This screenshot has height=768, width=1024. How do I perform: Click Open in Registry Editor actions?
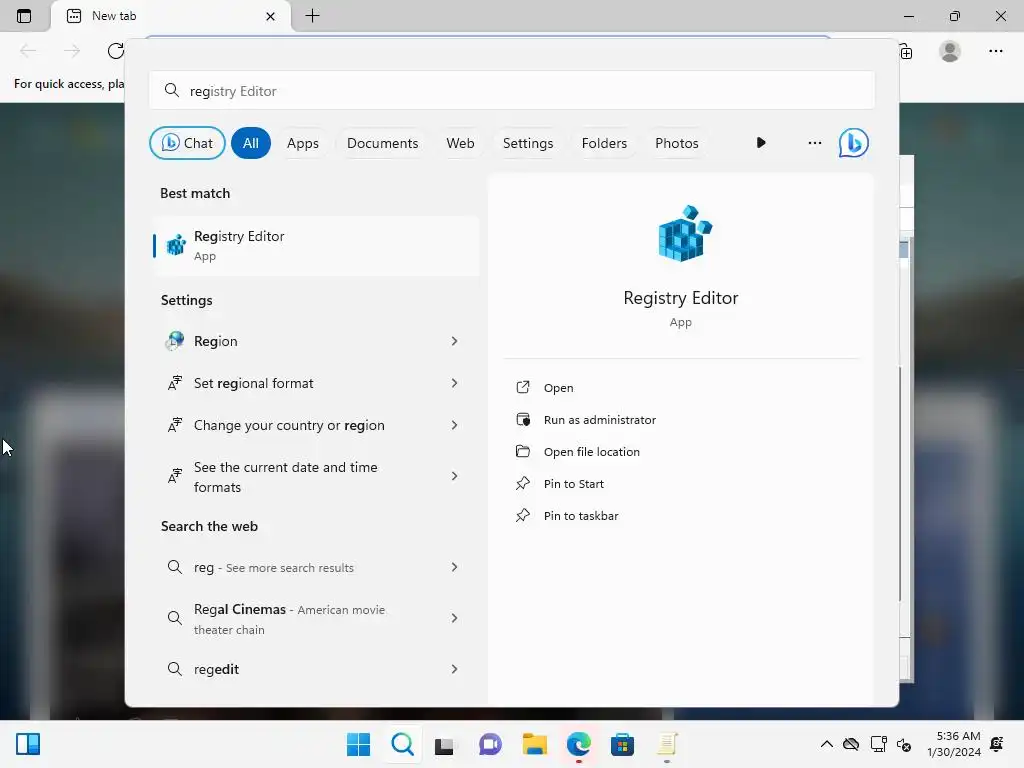pos(558,387)
